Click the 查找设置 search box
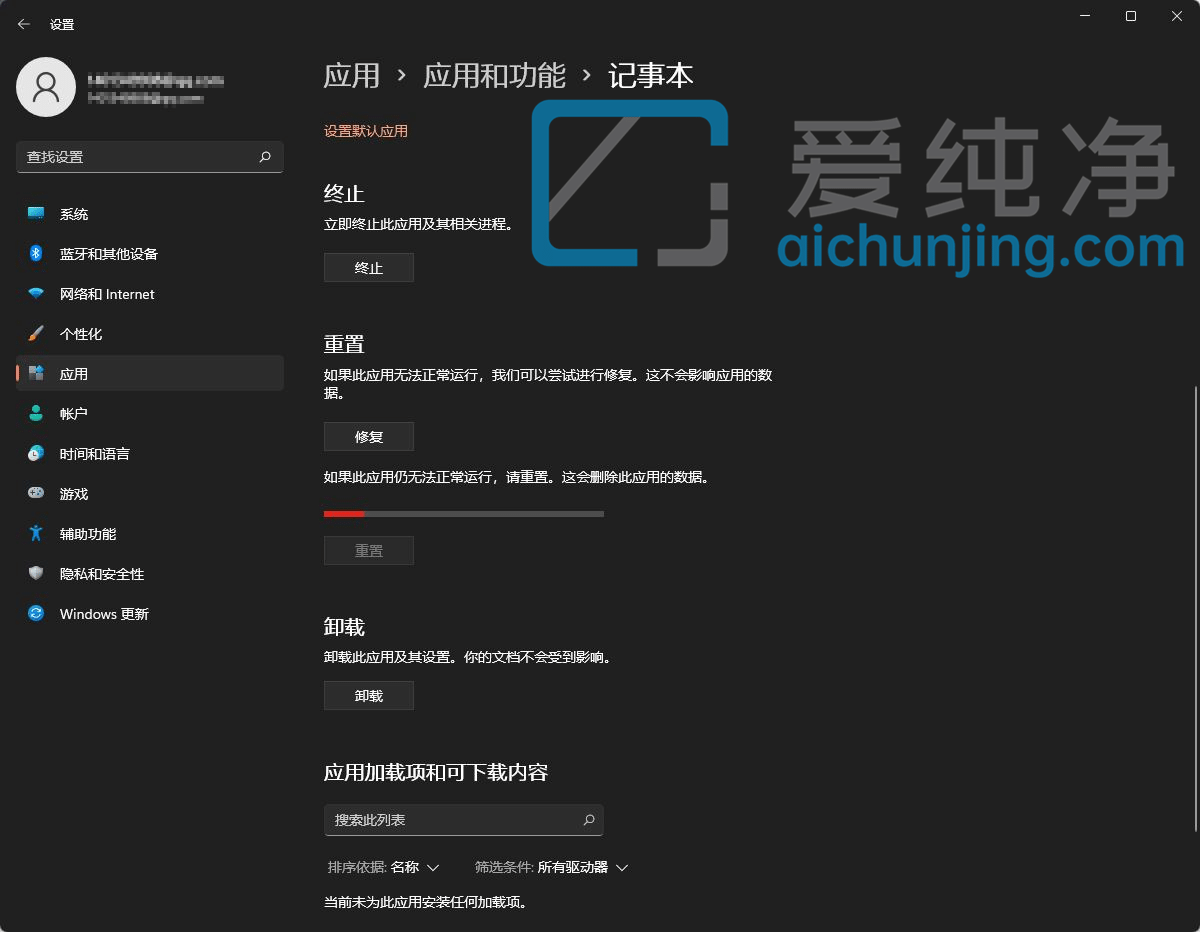Screen dimensions: 1200x932 click(150, 157)
